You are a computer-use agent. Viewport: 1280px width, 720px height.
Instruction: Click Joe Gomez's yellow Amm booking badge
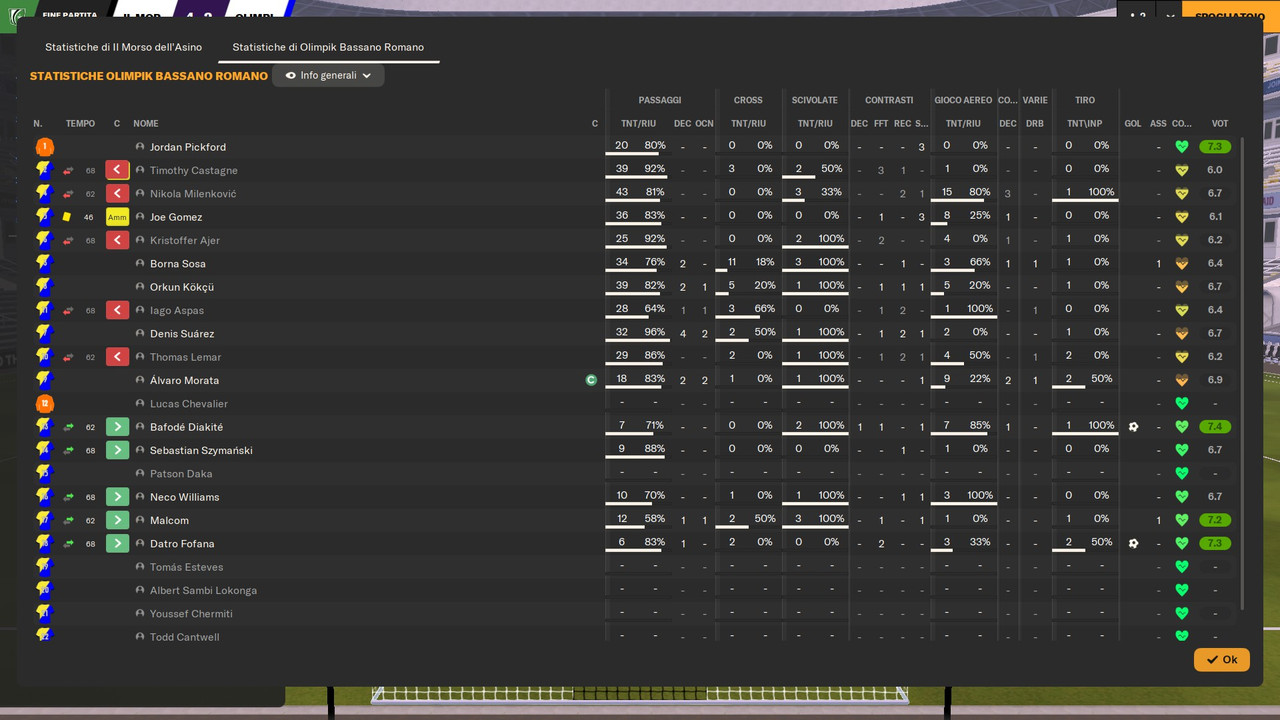(x=117, y=217)
